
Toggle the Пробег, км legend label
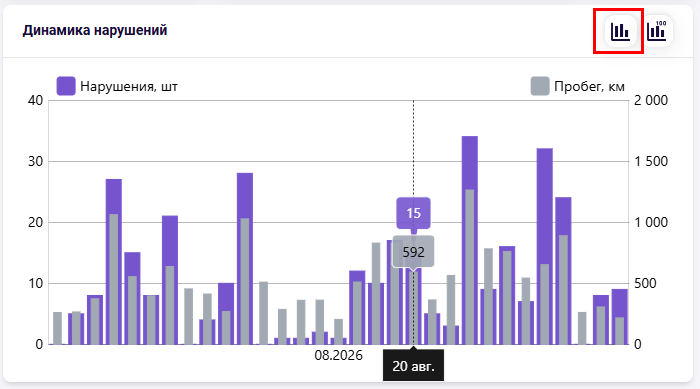(x=589, y=86)
